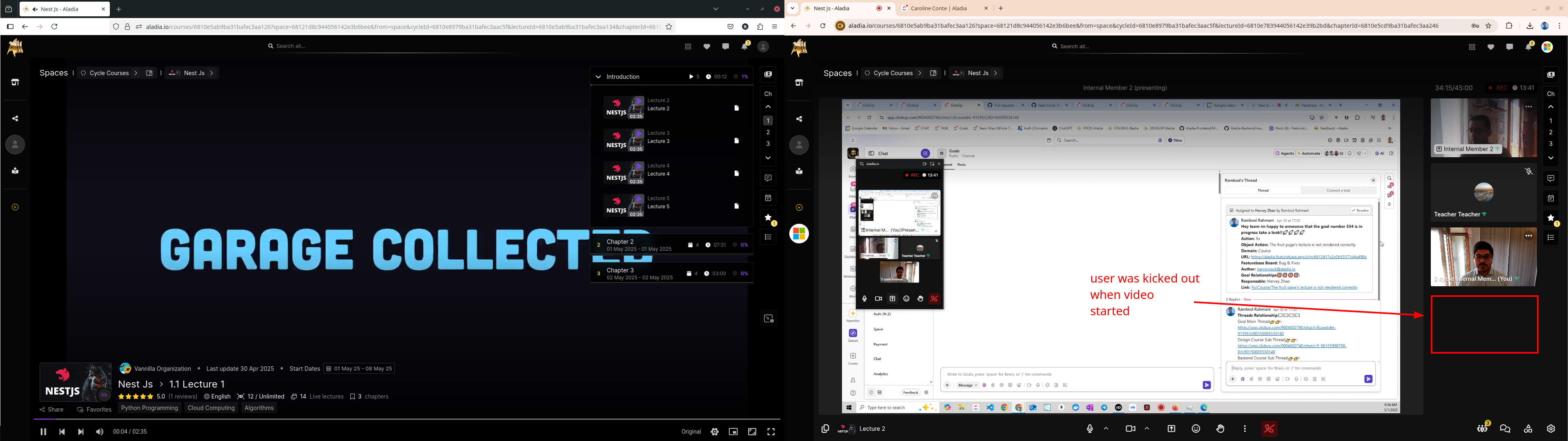Play the Lecture 2 thumbnail
The width and height of the screenshot is (1568, 441).
tap(624, 108)
